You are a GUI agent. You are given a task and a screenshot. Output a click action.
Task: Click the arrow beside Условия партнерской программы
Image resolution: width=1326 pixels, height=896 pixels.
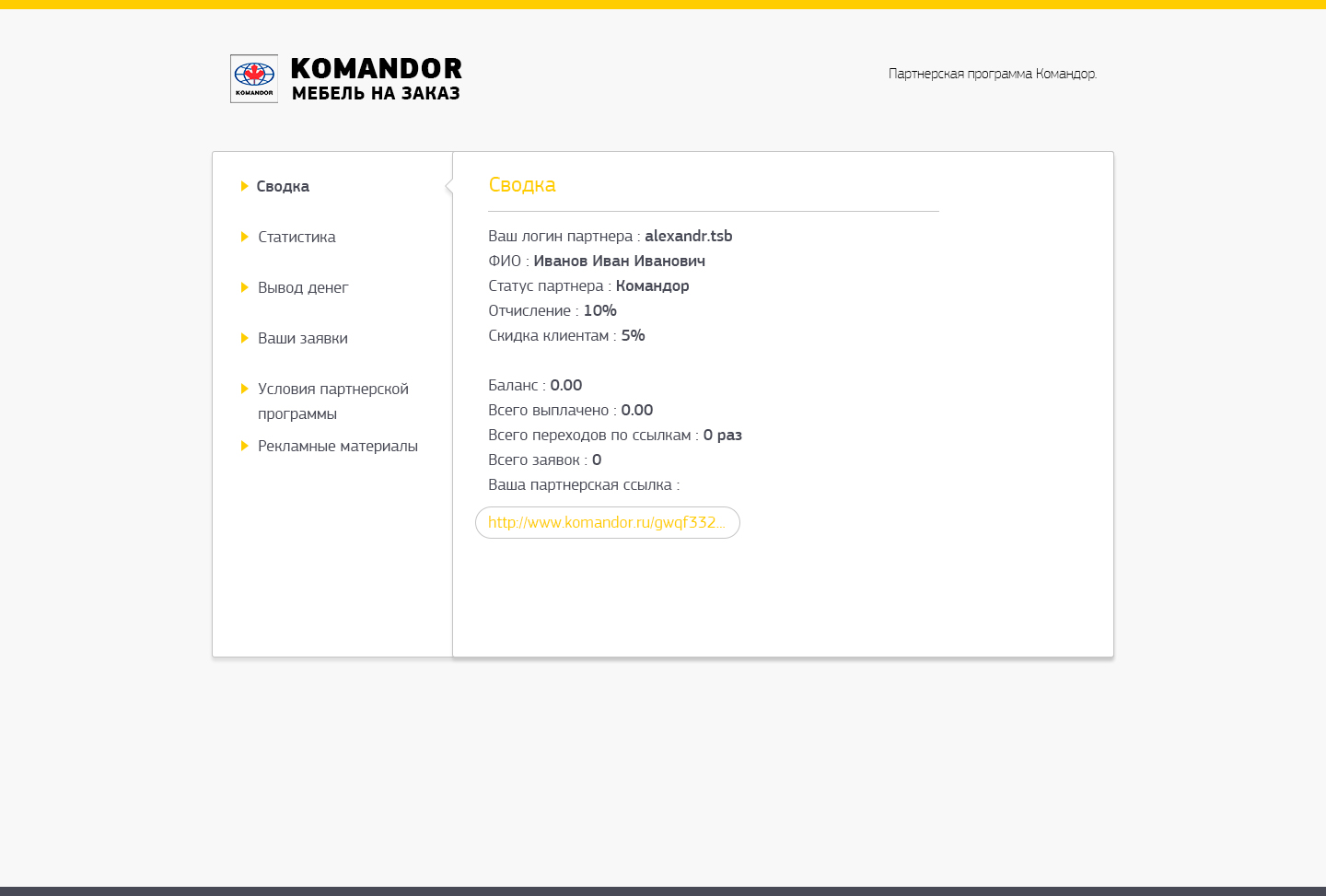pyautogui.click(x=244, y=389)
